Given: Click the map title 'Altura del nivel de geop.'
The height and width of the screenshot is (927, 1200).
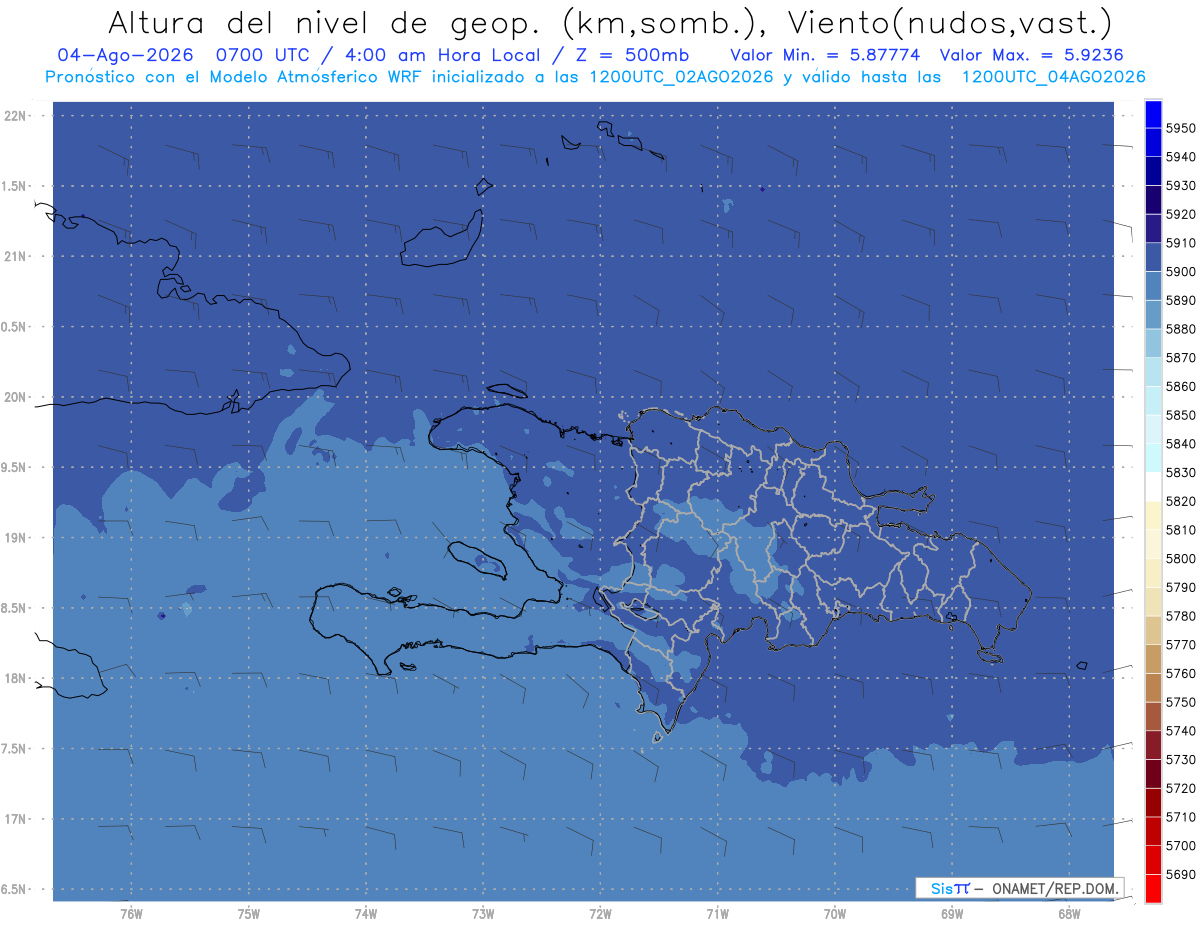Looking at the screenshot, I should pyautogui.click(x=323, y=22).
